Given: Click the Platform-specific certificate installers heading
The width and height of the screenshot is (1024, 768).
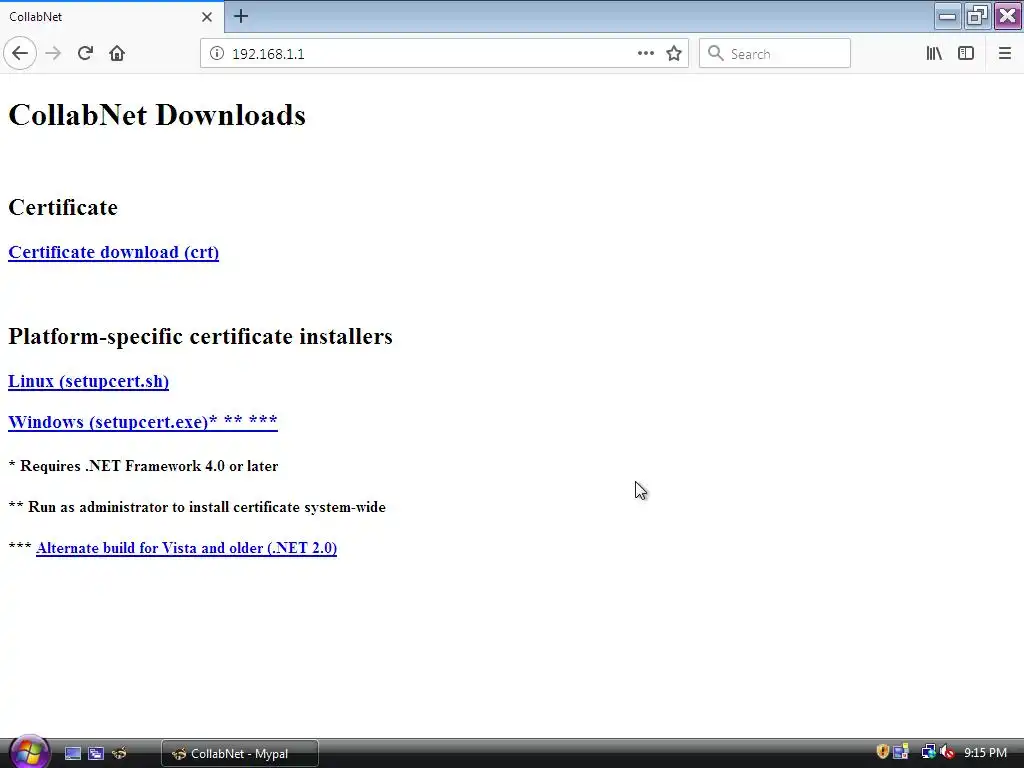Looking at the screenshot, I should [x=200, y=336].
